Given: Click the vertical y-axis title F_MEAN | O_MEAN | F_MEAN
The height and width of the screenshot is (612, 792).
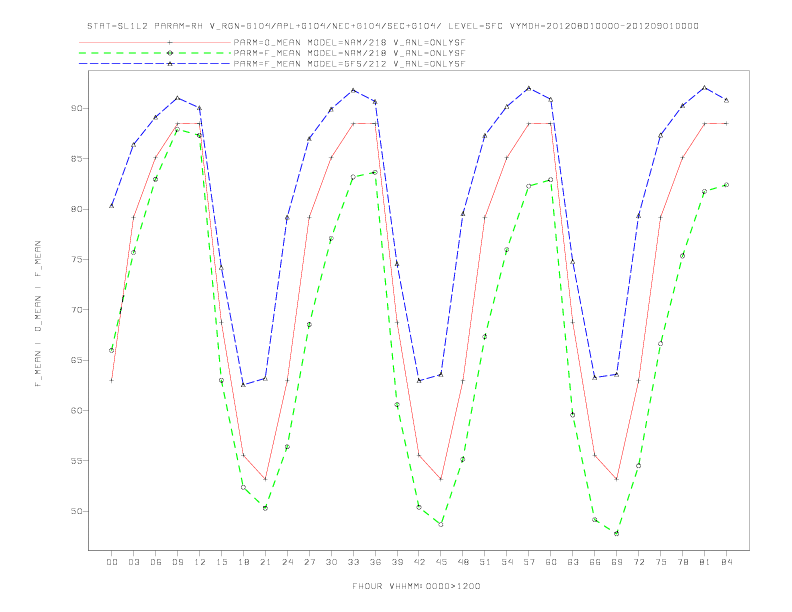Looking at the screenshot, I should click(x=38, y=314).
